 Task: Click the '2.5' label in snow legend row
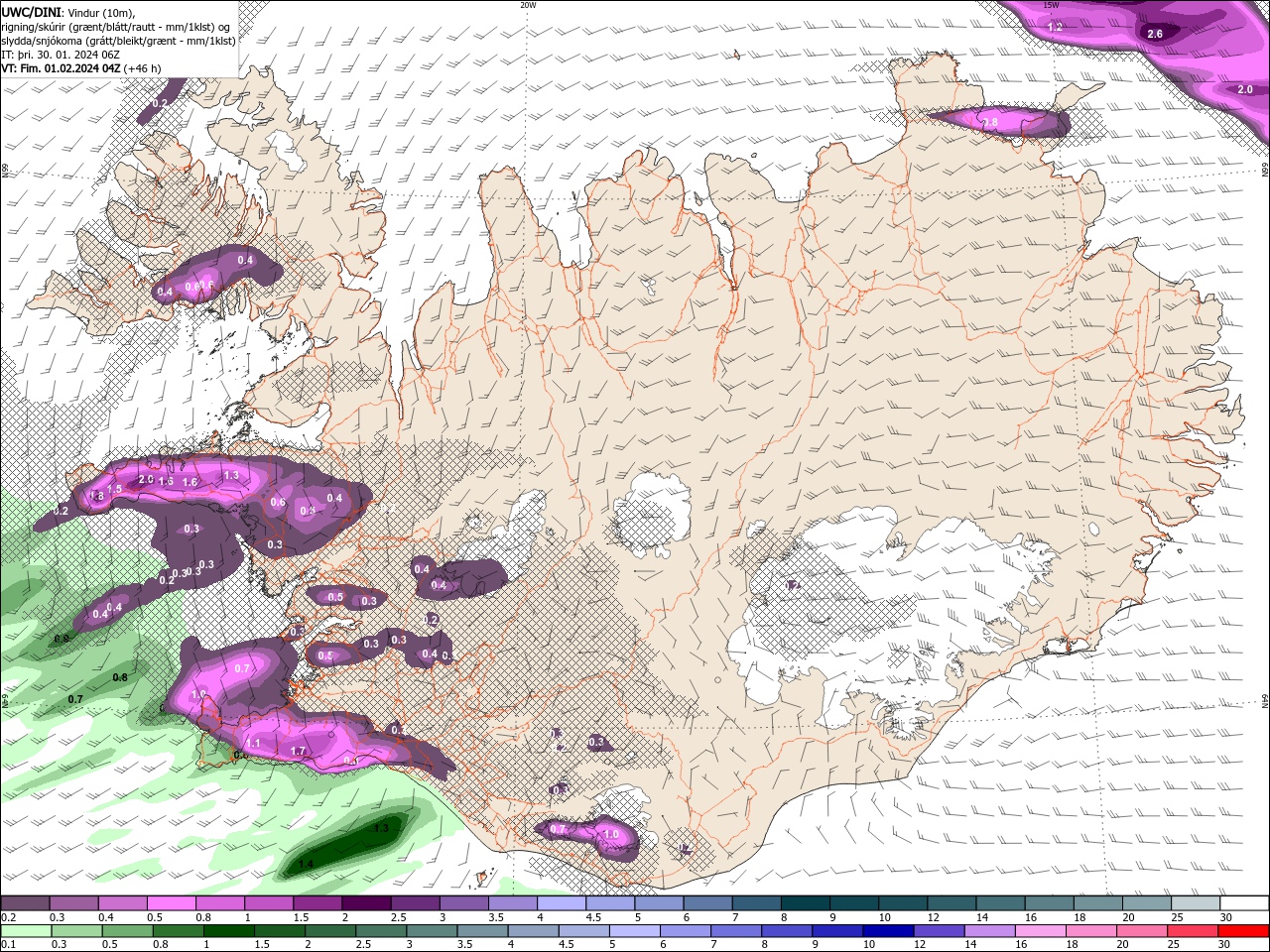pyautogui.click(x=397, y=917)
